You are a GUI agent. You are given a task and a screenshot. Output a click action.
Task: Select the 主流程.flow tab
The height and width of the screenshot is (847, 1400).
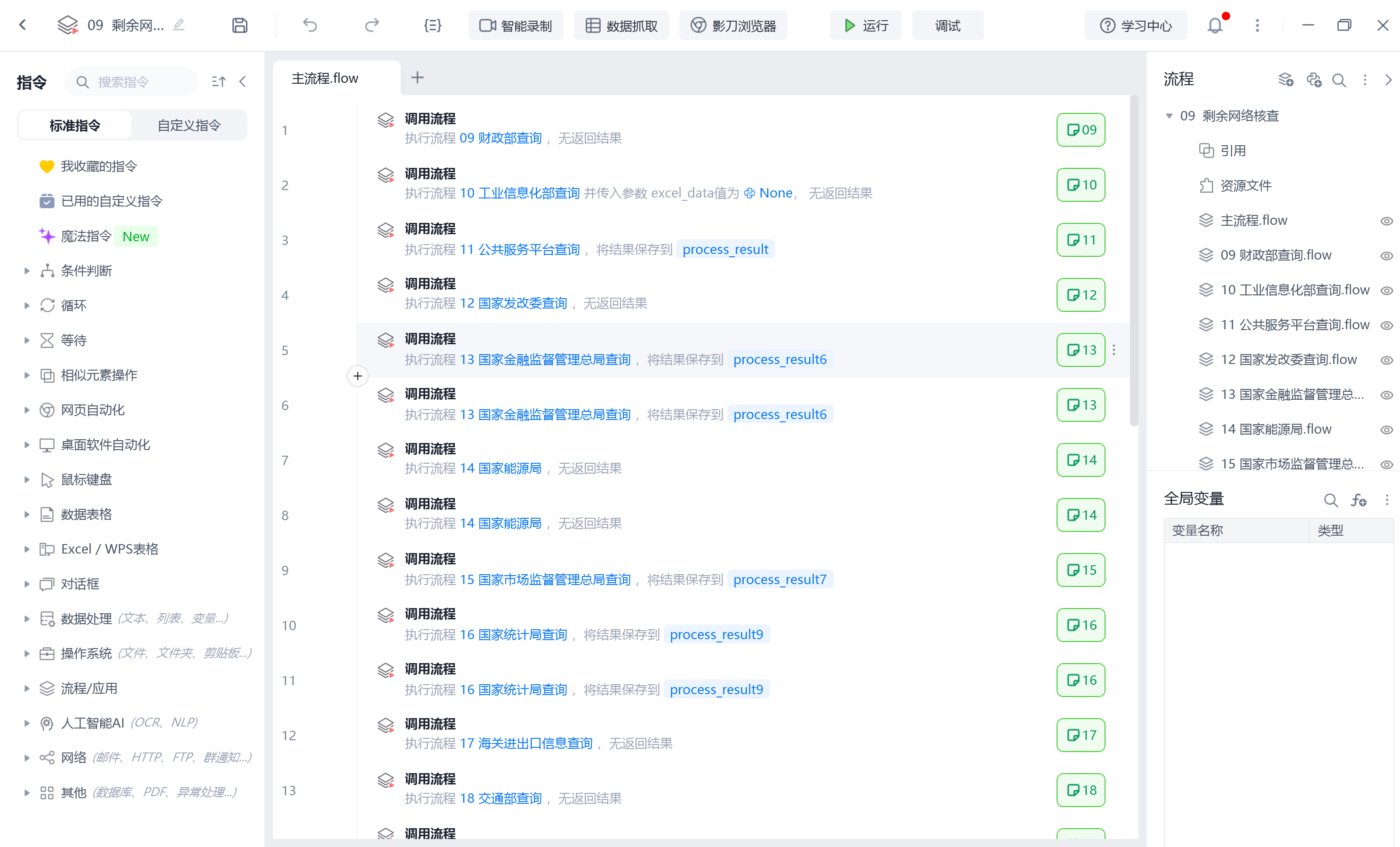pyautogui.click(x=325, y=79)
